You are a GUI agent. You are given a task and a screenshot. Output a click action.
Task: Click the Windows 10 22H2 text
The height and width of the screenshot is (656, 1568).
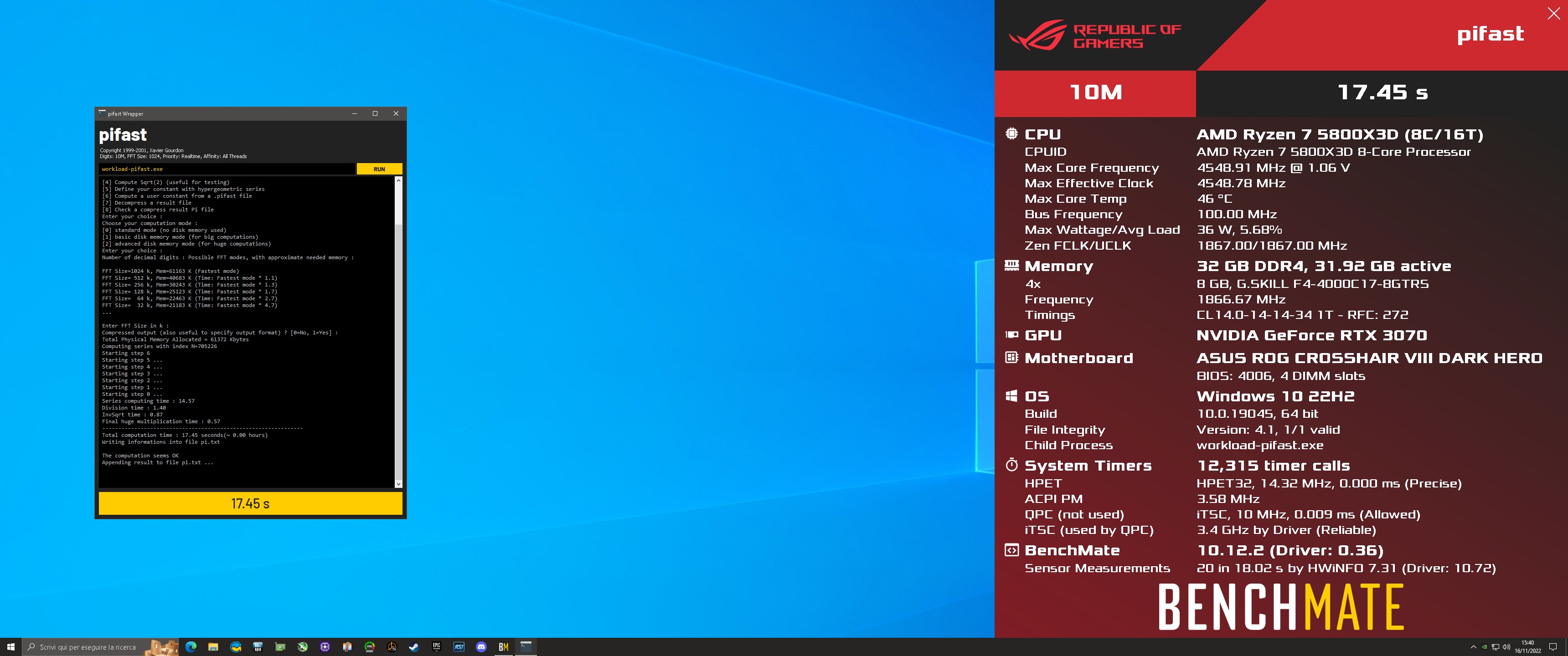click(x=1276, y=396)
